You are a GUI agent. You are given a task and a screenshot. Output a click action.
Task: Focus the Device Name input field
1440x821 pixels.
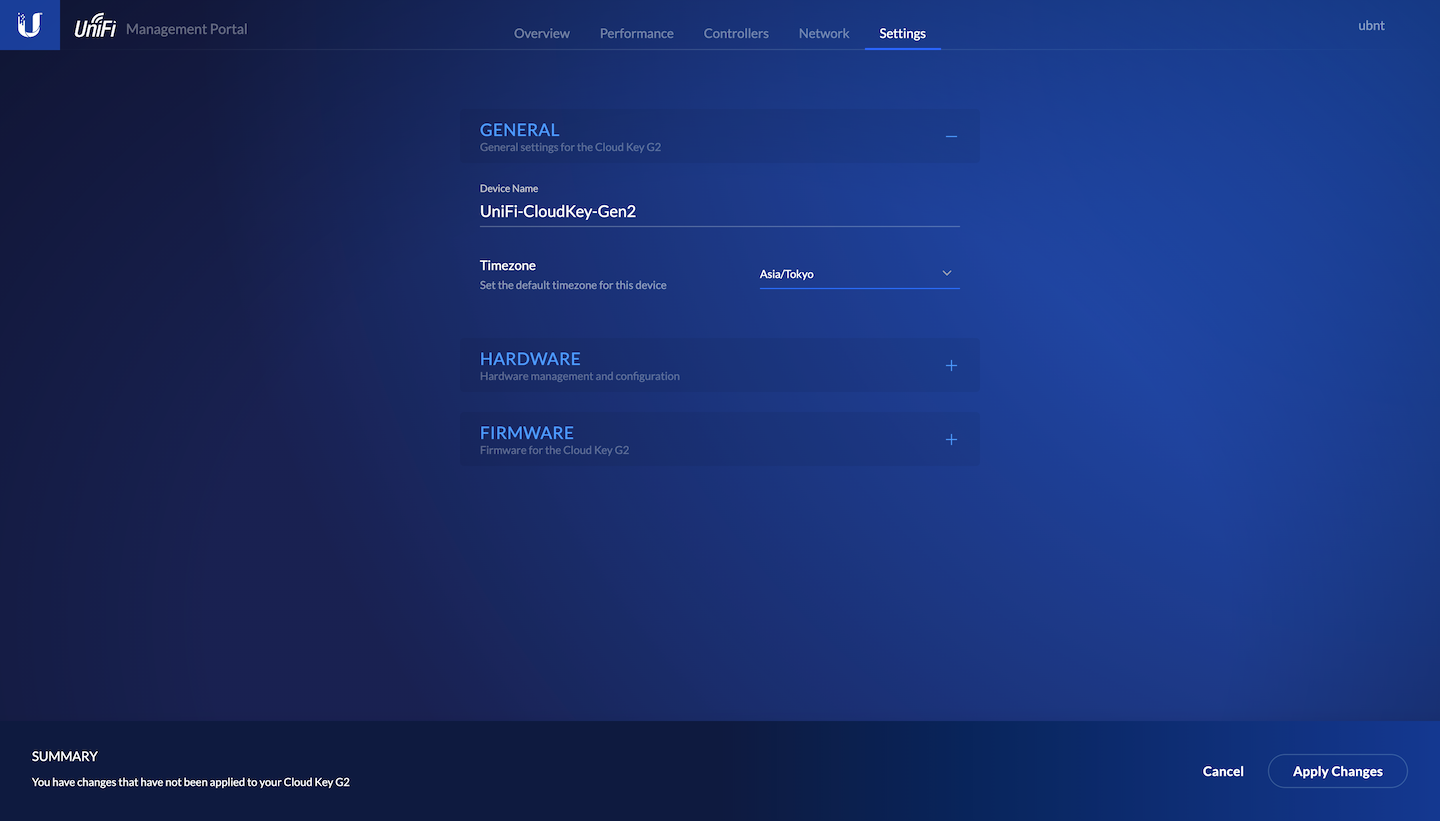point(720,212)
